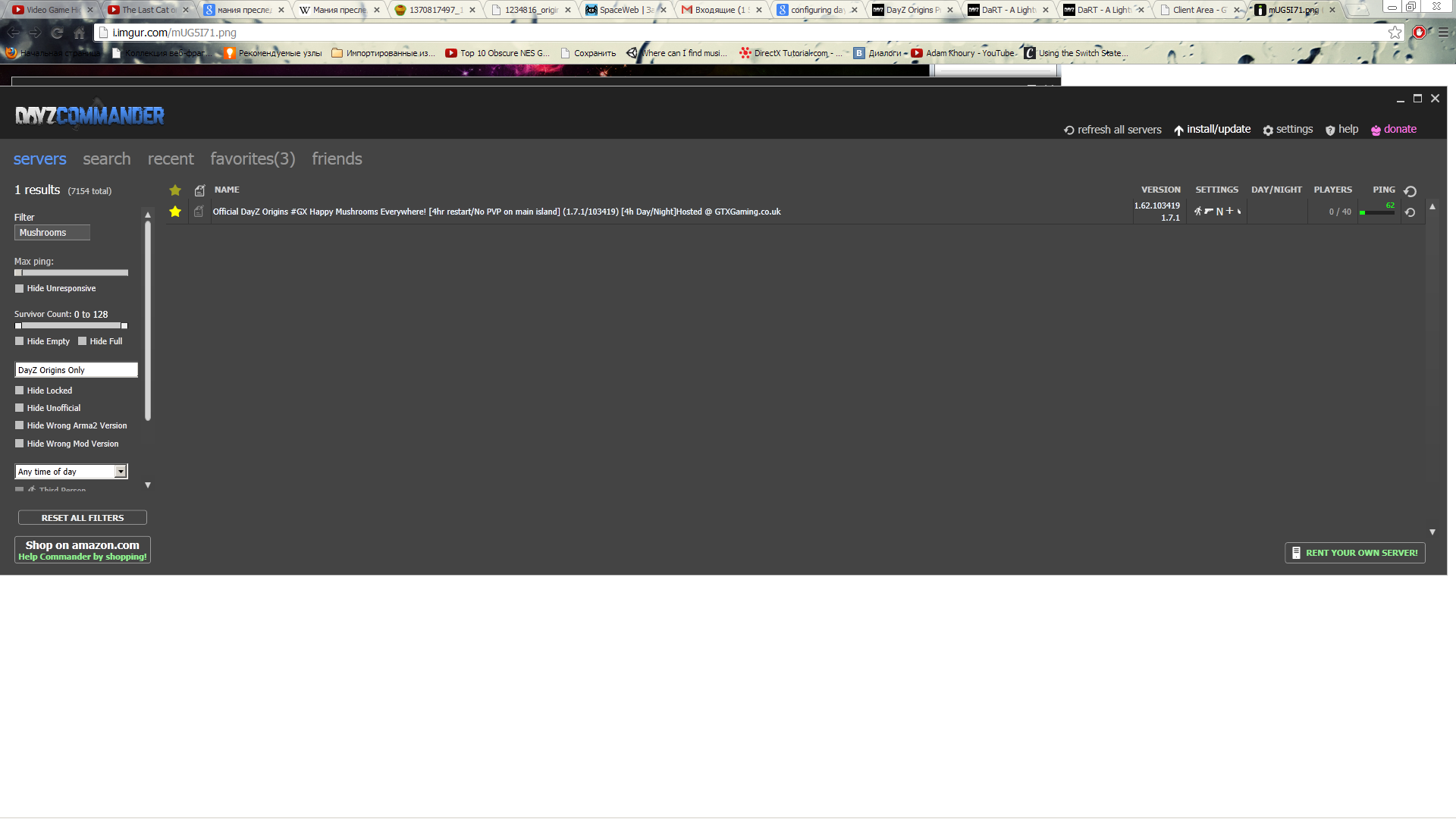1456x819 pixels.
Task: Toggle the Hide Unresponsive checkbox
Action: pos(20,288)
